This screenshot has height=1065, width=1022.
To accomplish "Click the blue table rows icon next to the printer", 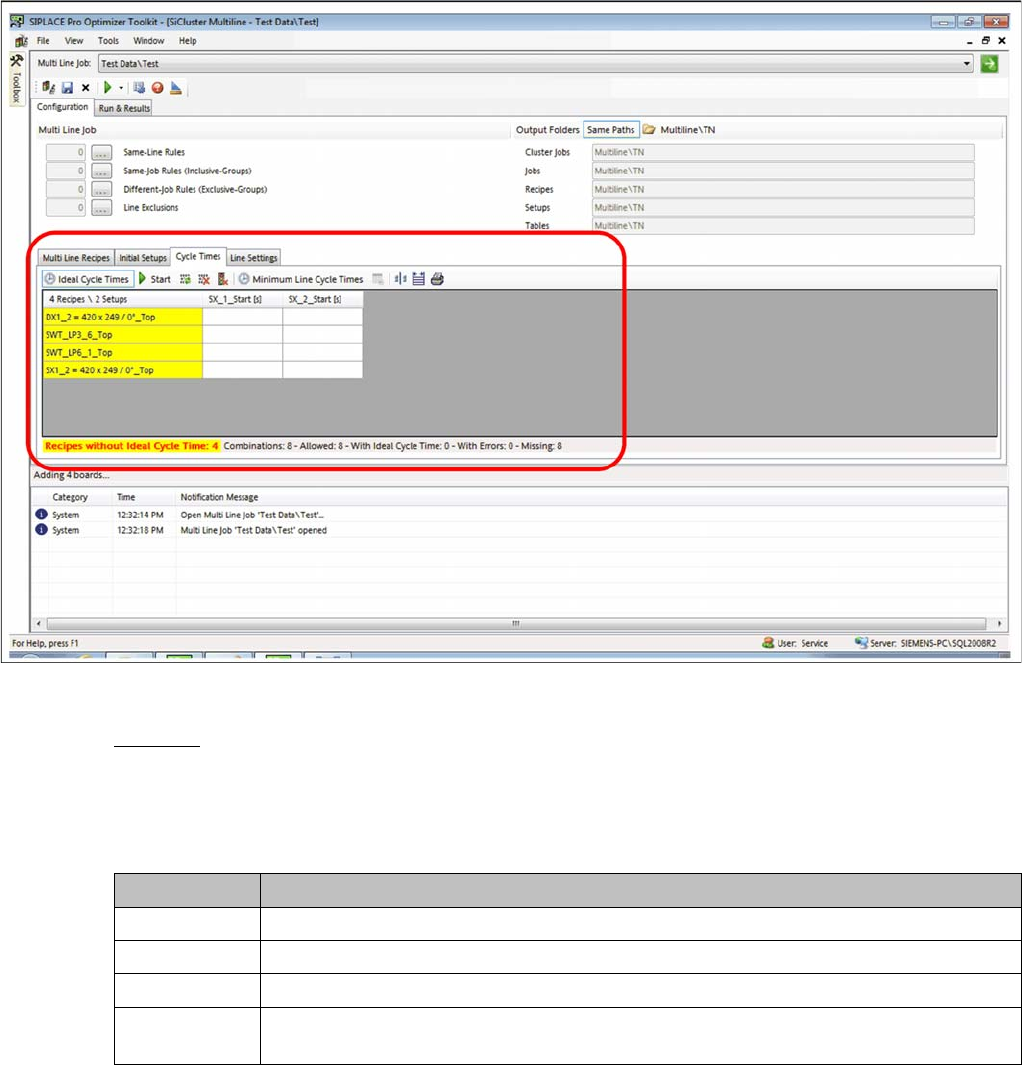I will pyautogui.click(x=419, y=279).
